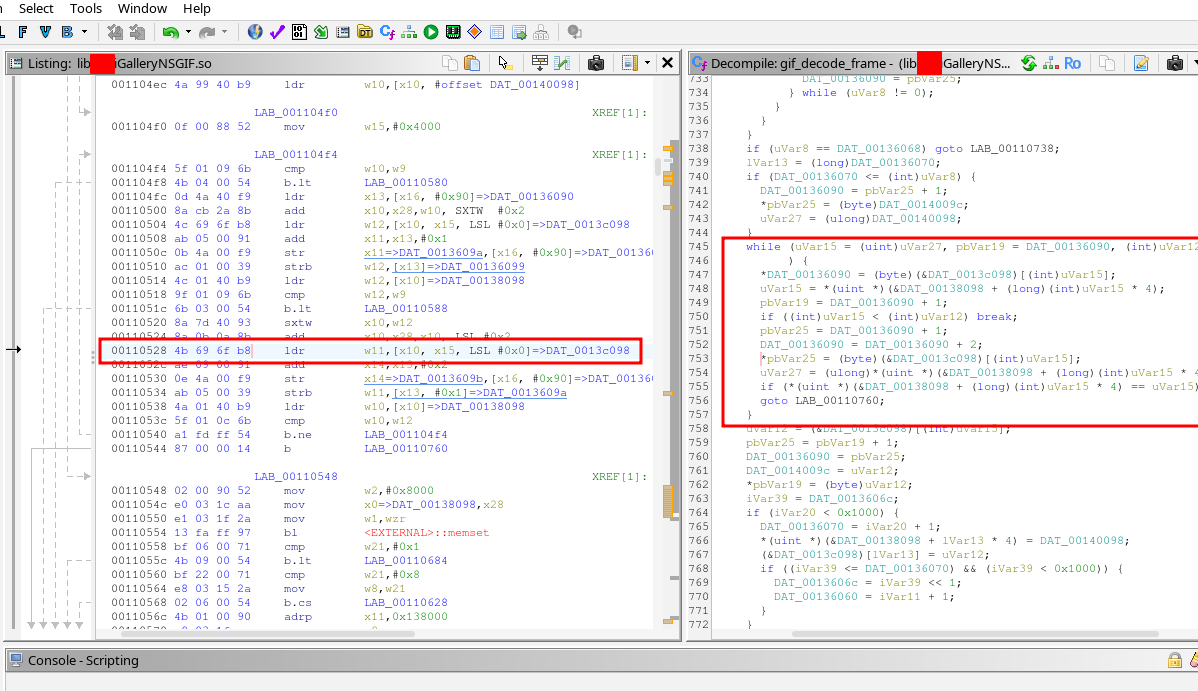This screenshot has height=691, width=1198.
Task: Open the memory map chip icon
Action: tap(453, 32)
